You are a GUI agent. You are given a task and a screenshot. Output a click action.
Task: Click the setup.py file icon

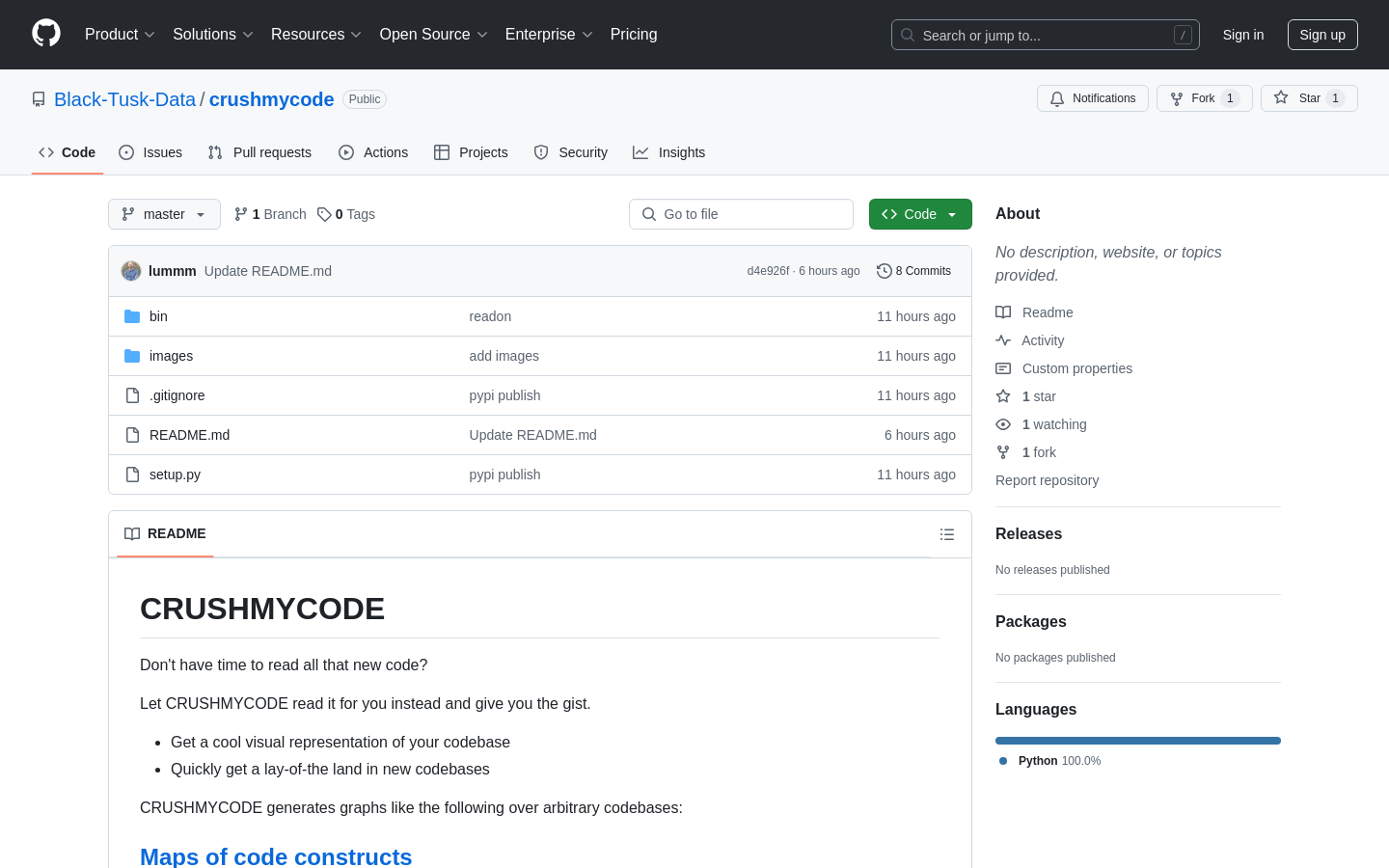pyautogui.click(x=132, y=475)
